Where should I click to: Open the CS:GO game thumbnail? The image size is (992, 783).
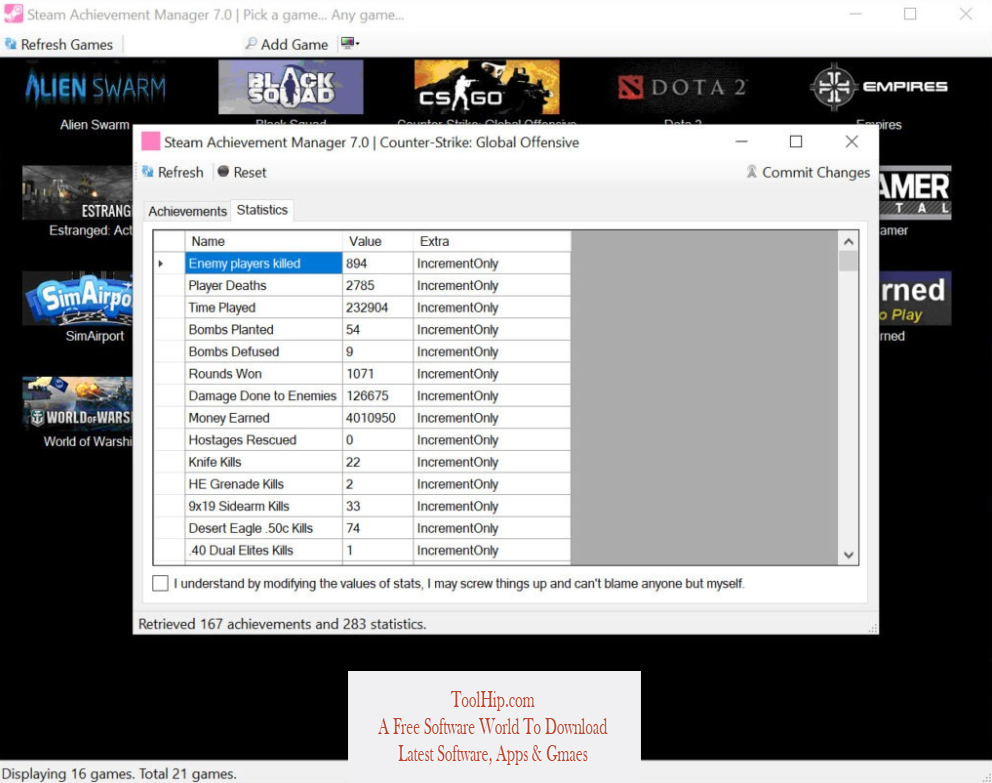(x=487, y=87)
